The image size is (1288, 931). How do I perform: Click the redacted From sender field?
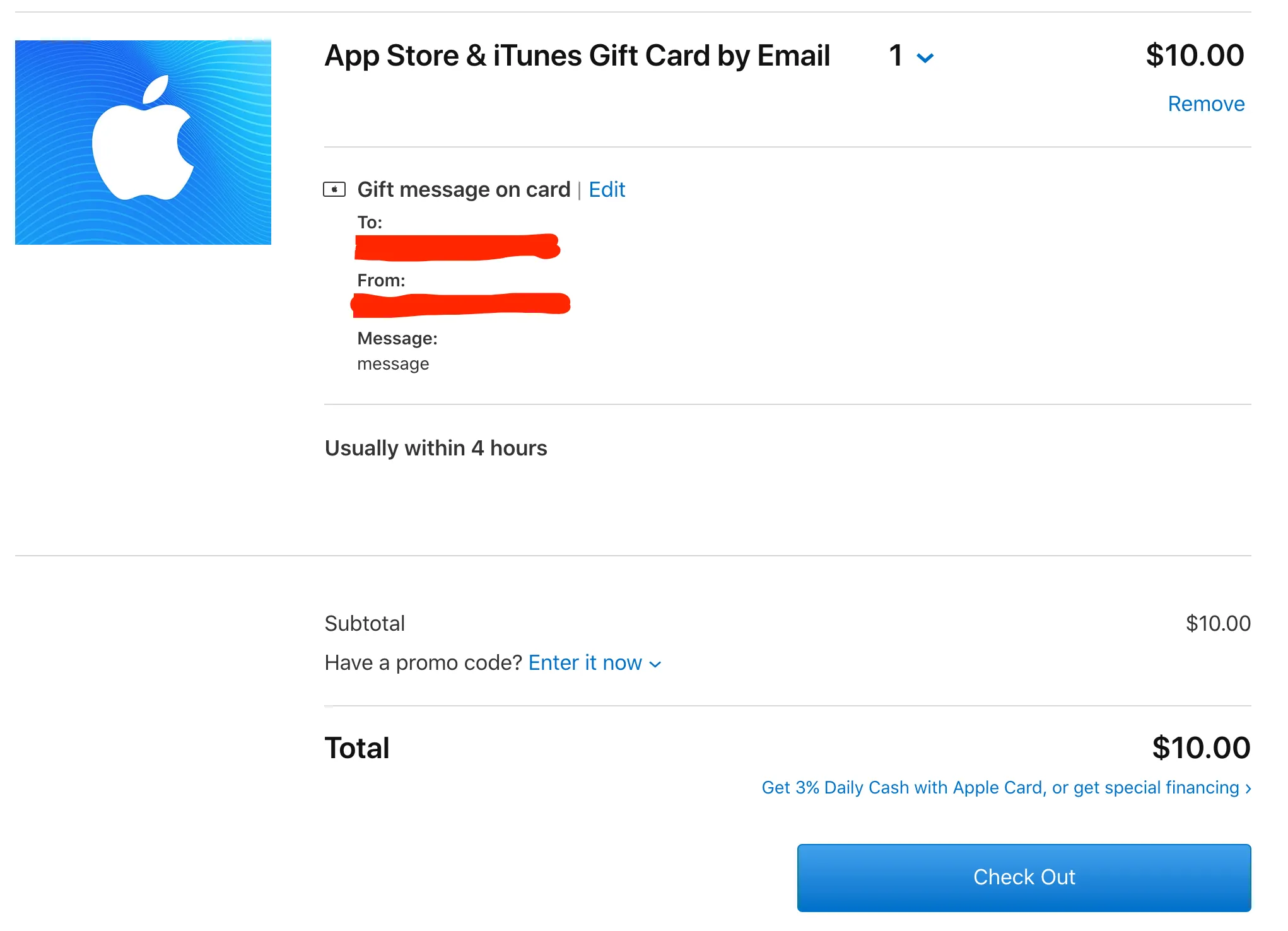(x=460, y=304)
